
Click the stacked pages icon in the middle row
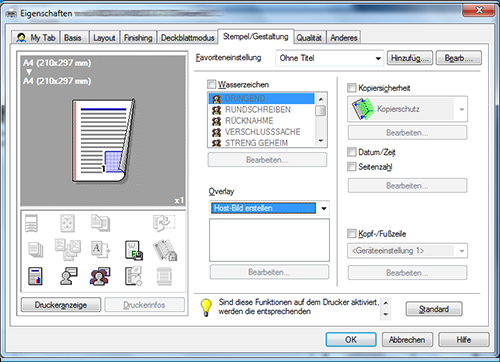pos(35,250)
